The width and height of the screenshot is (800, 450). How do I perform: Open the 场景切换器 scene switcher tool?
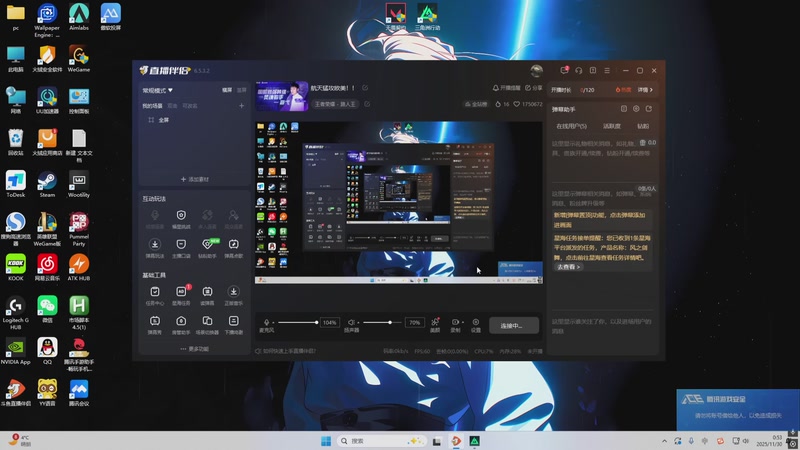pyautogui.click(x=207, y=324)
